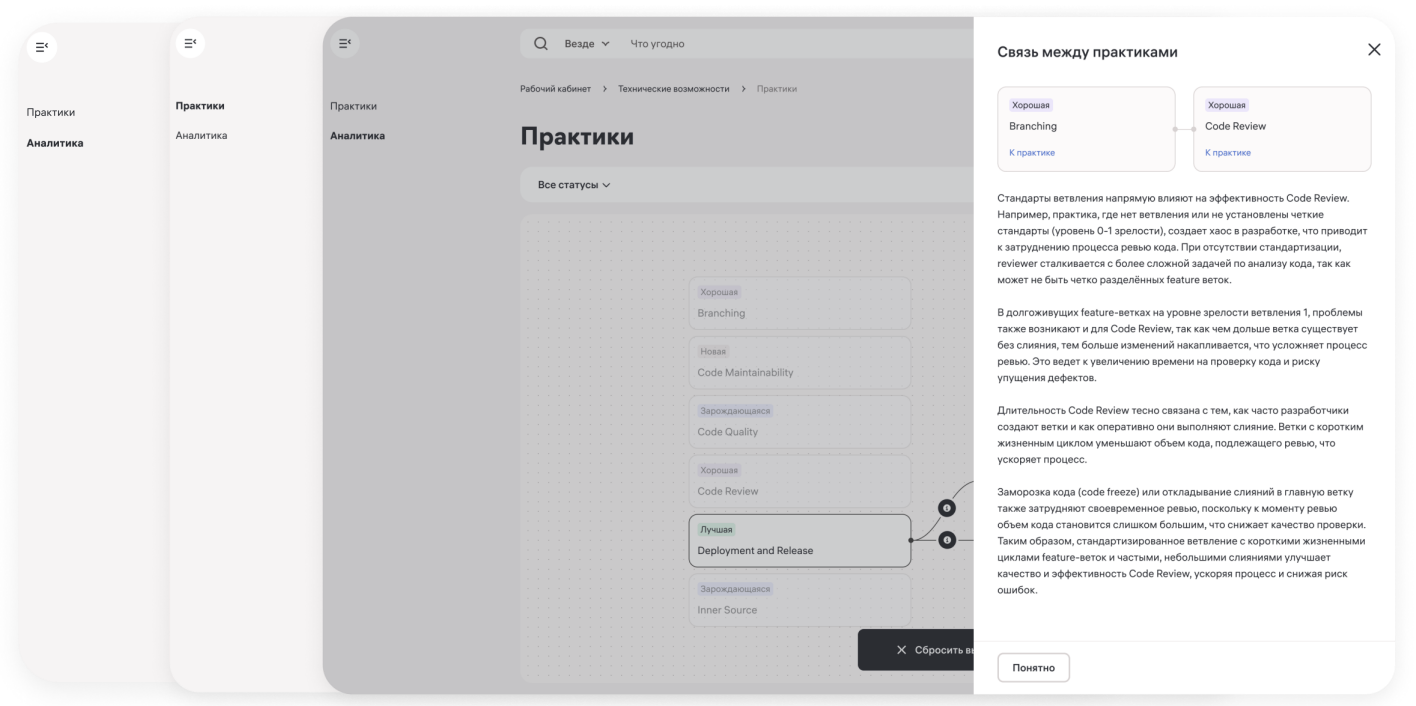
Task: Click the hamburger icon above the Практики list
Action: tap(192, 41)
